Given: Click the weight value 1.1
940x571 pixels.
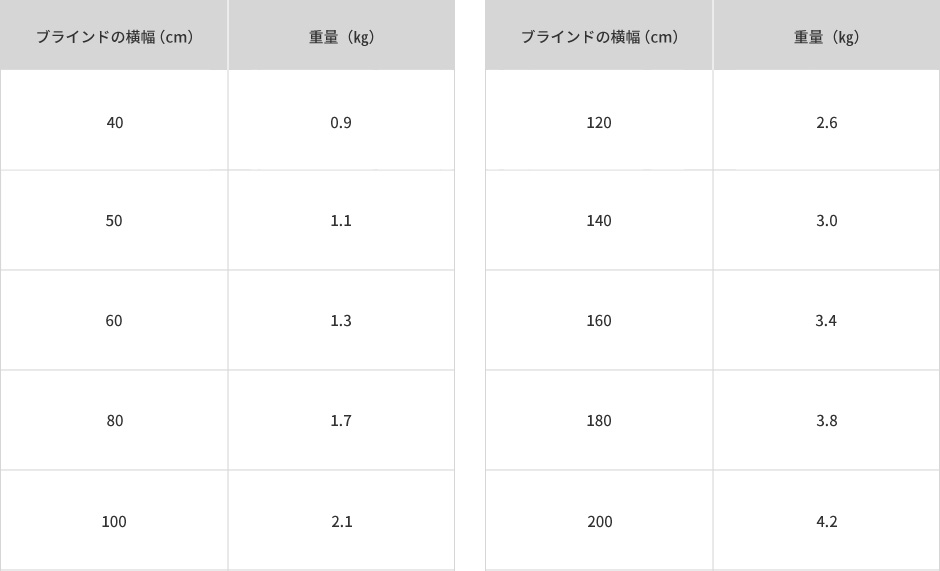Looking at the screenshot, I should [341, 221].
